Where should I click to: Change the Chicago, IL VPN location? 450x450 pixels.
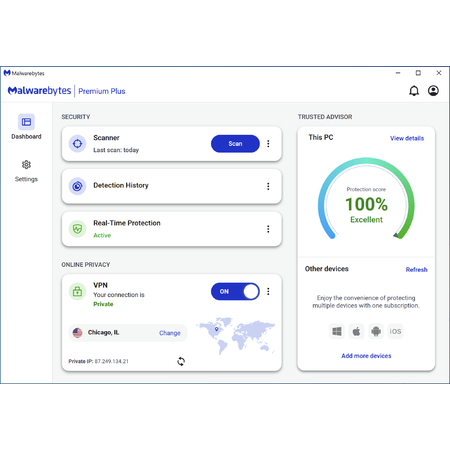(170, 333)
